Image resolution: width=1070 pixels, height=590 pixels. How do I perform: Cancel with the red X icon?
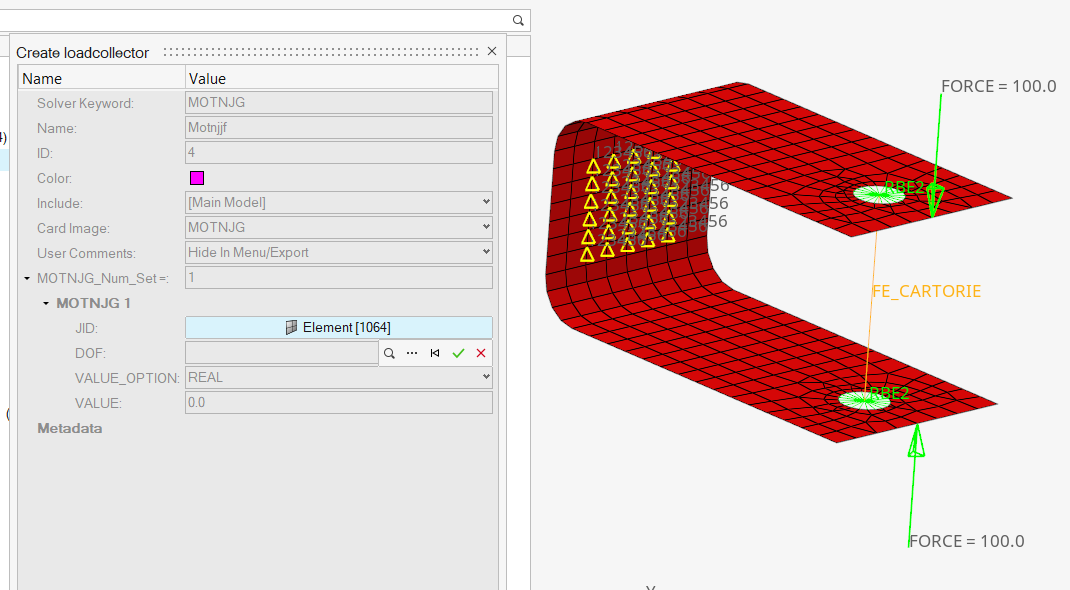point(481,353)
